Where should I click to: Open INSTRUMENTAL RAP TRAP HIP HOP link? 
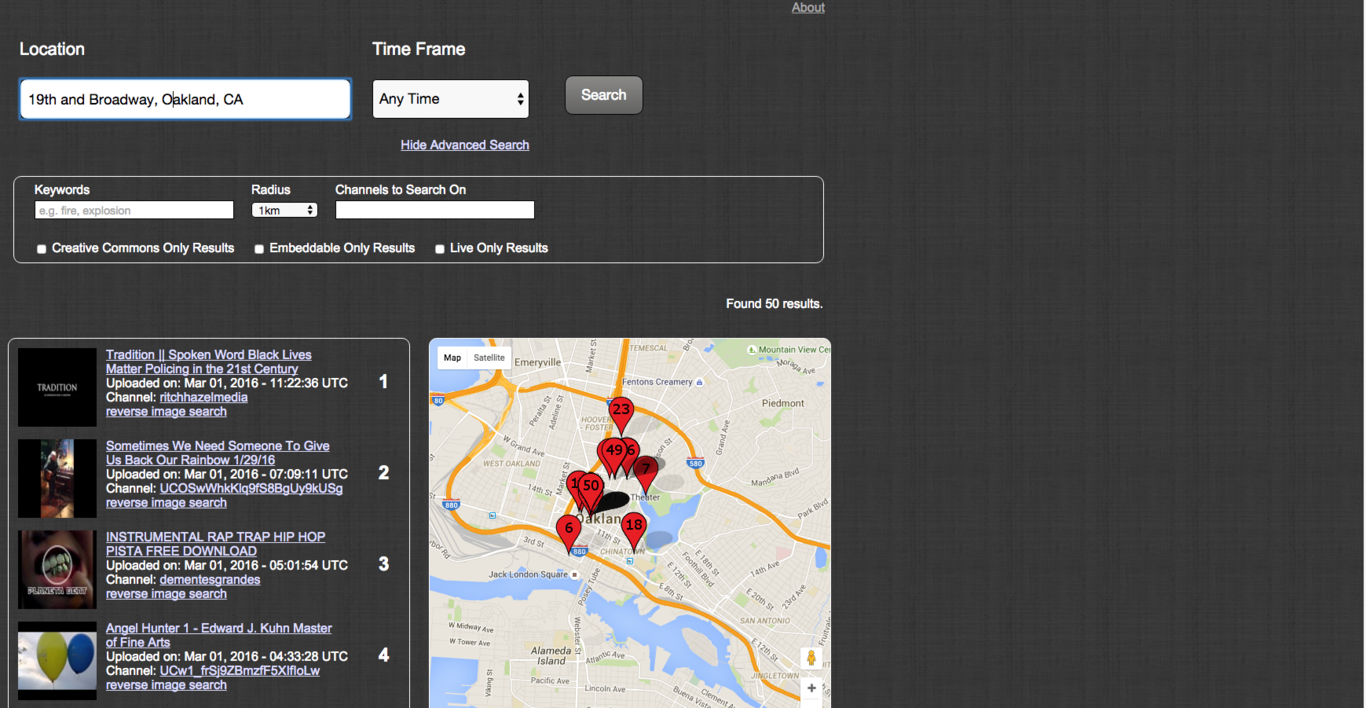pyautogui.click(x=215, y=544)
